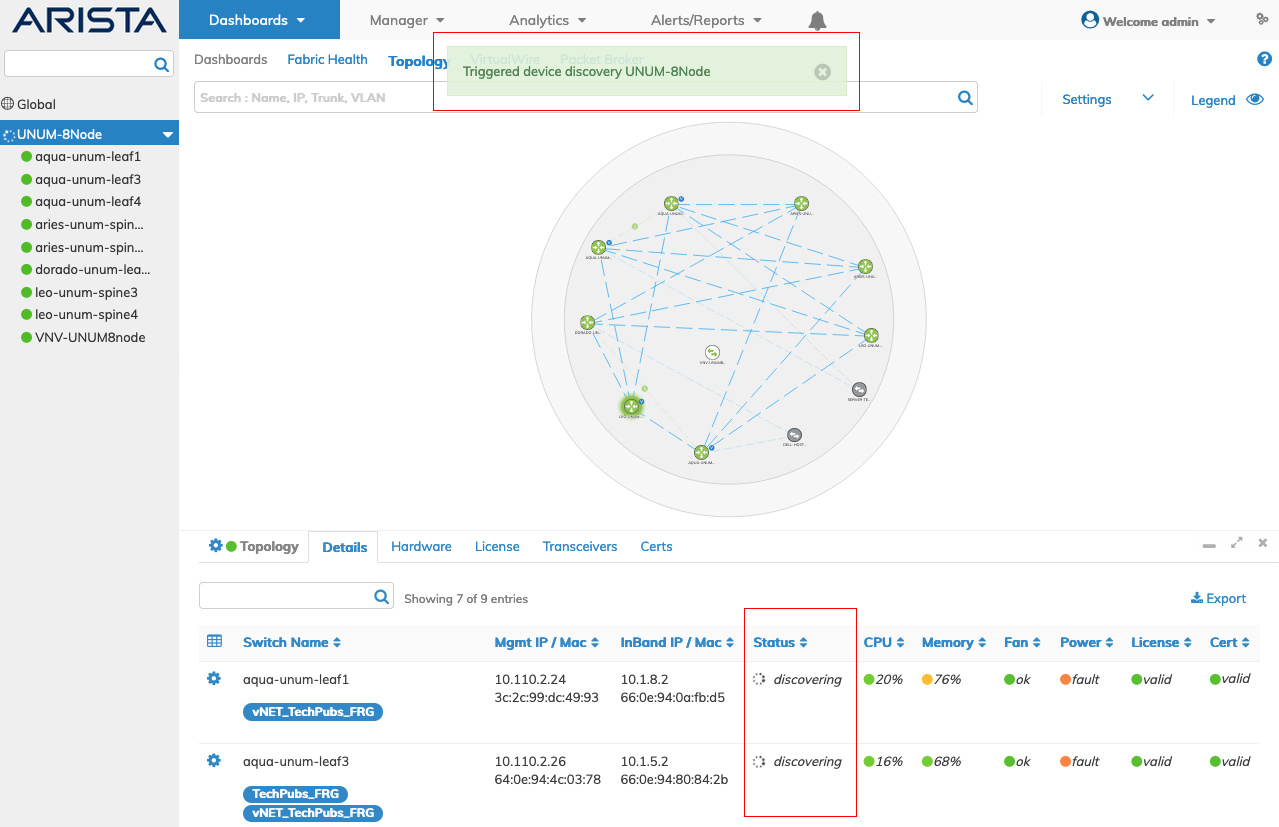Sort table by Fan column

[x=1023, y=642]
